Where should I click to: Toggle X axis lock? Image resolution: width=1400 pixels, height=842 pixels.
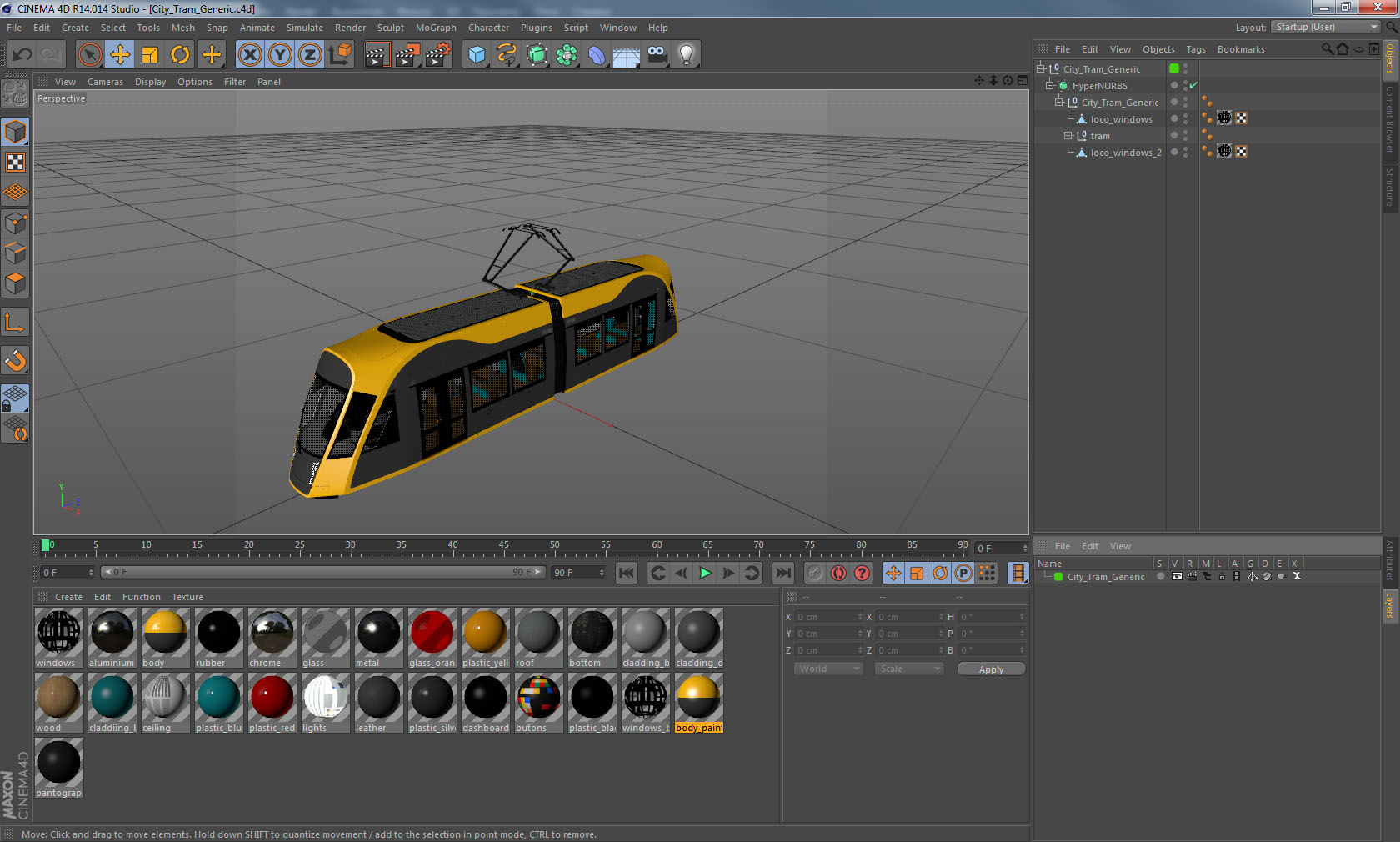(x=249, y=55)
